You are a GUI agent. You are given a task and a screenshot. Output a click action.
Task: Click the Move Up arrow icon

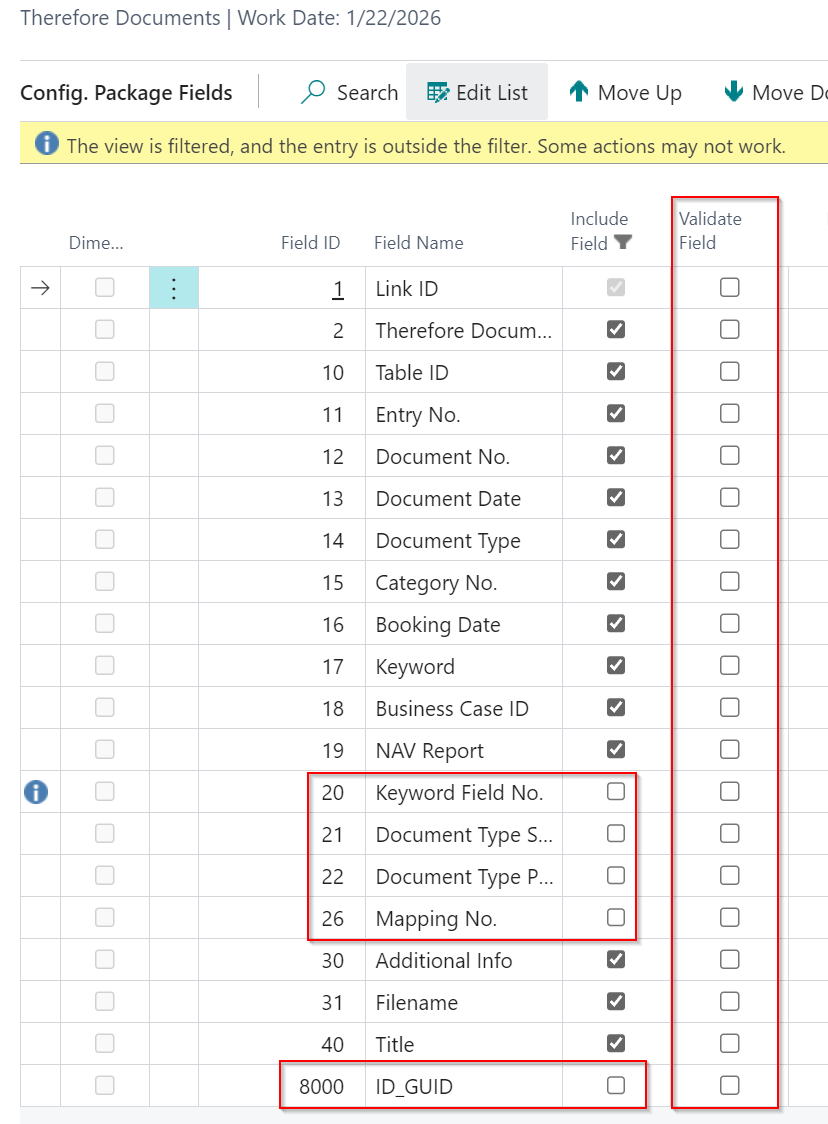pyautogui.click(x=578, y=92)
